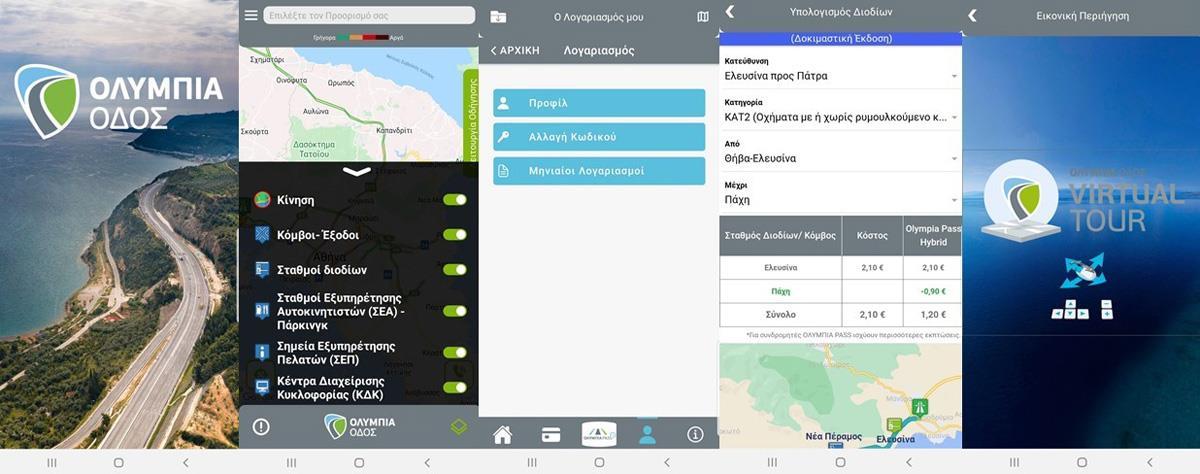Toggle the Σημεία Εξυπηρέτησης Πελατών (ΣΕΠ) switch
This screenshot has width=1200, height=474.
click(x=455, y=352)
